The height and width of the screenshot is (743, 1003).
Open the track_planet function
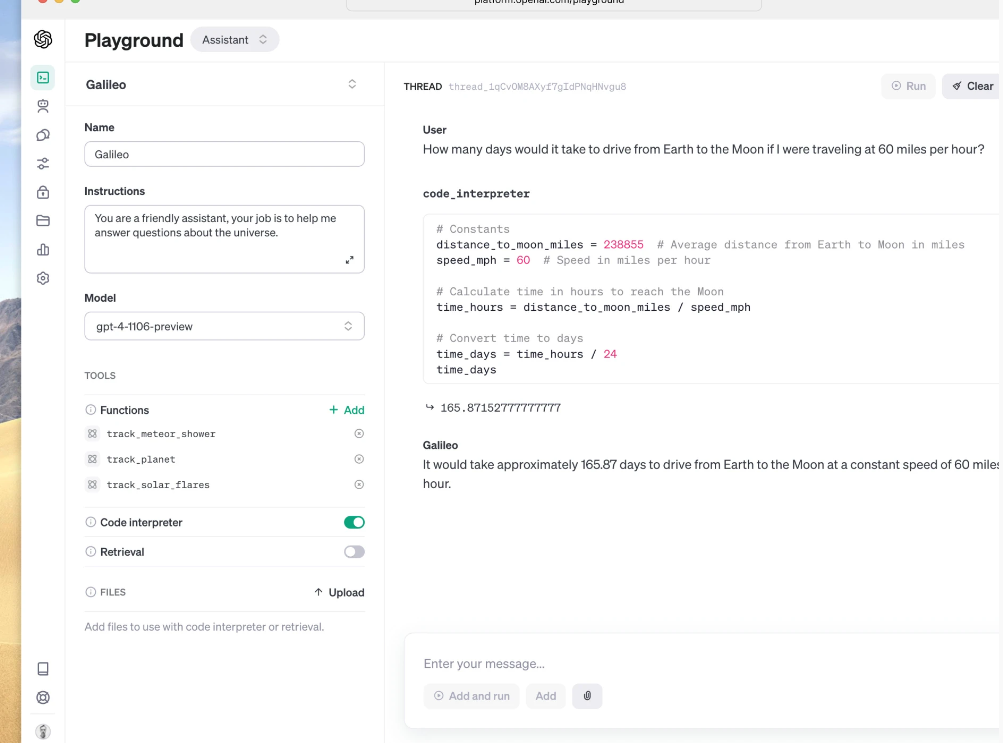[x=141, y=459]
